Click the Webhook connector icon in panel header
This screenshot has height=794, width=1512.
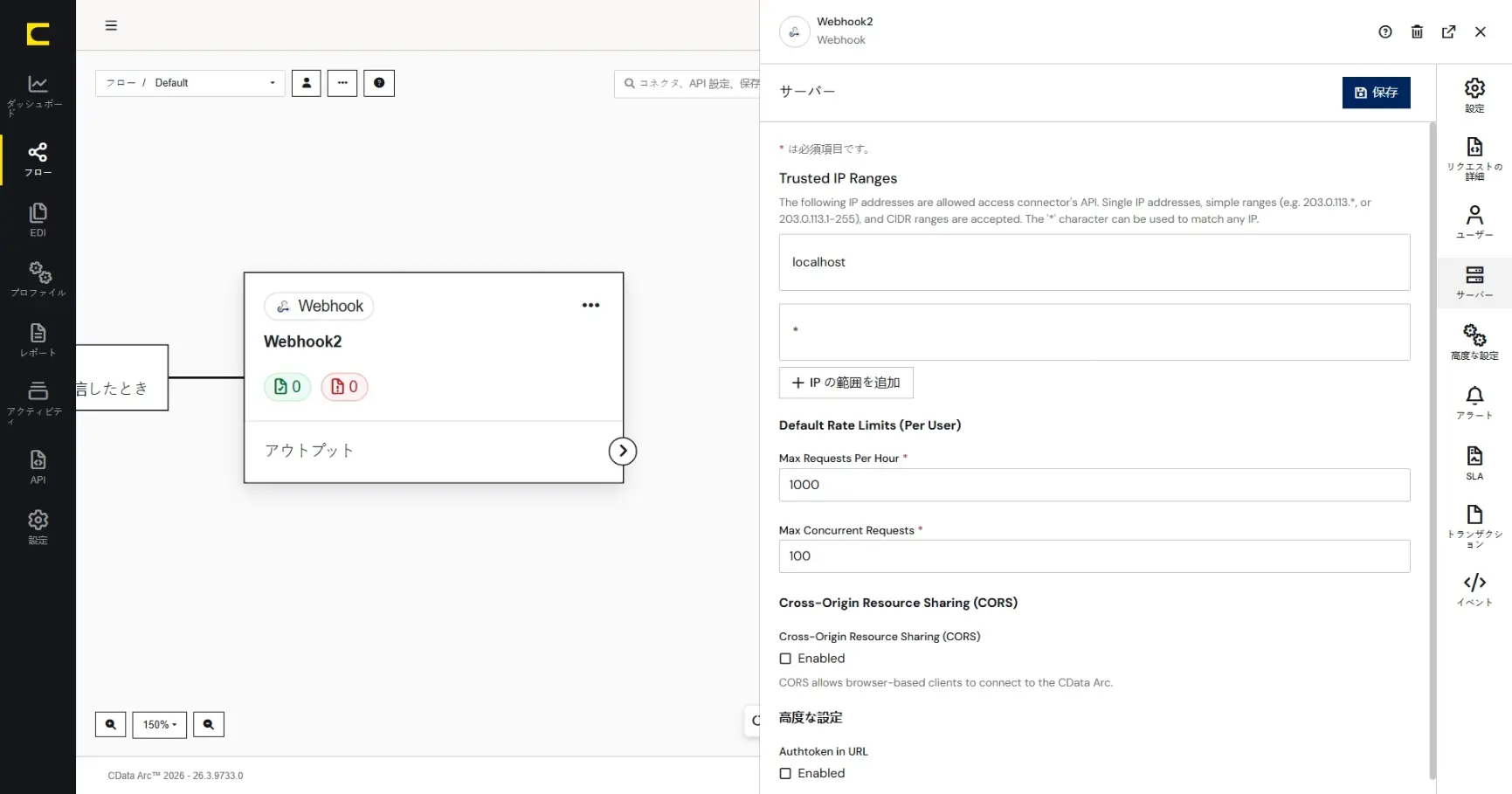coord(794,31)
